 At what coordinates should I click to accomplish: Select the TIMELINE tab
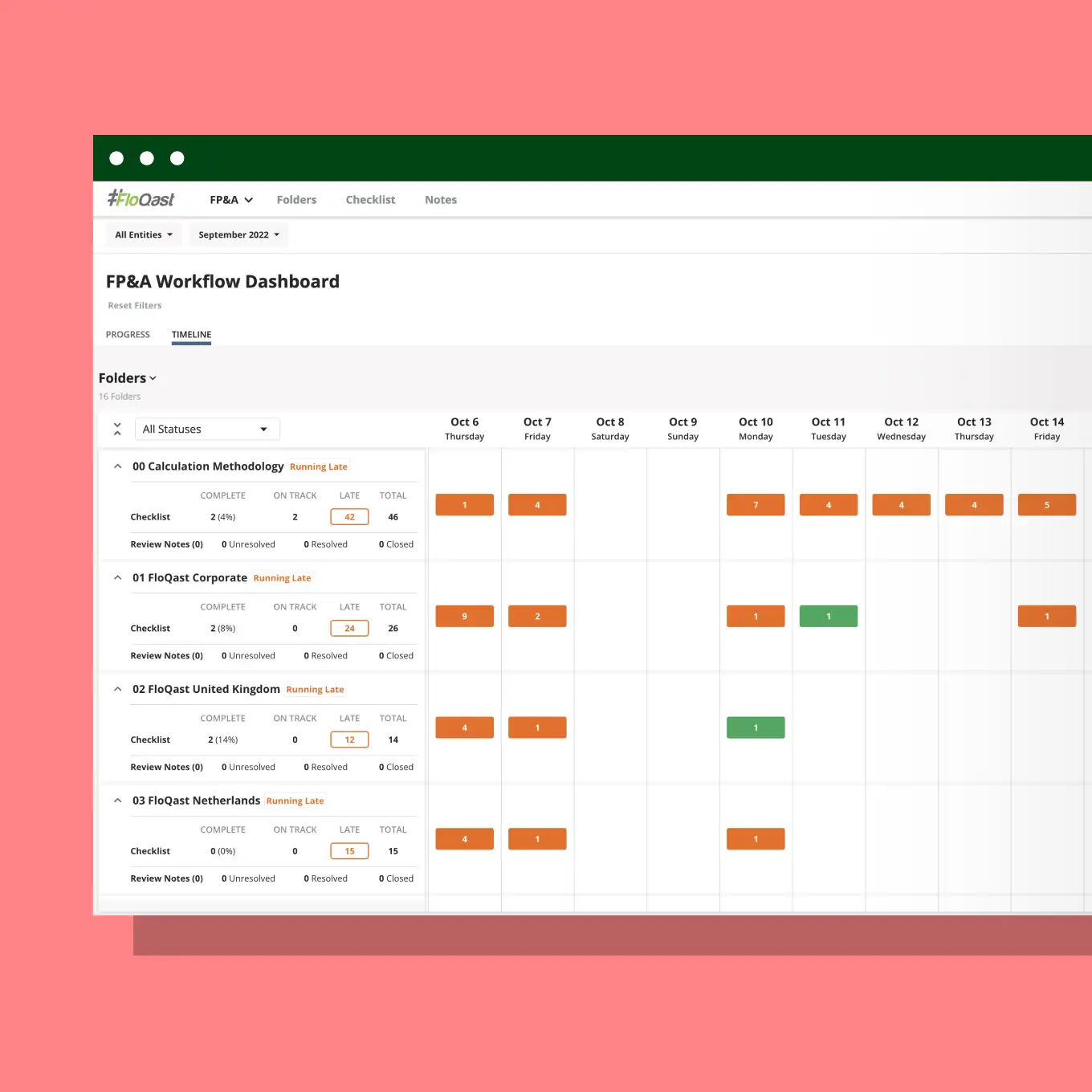(191, 334)
